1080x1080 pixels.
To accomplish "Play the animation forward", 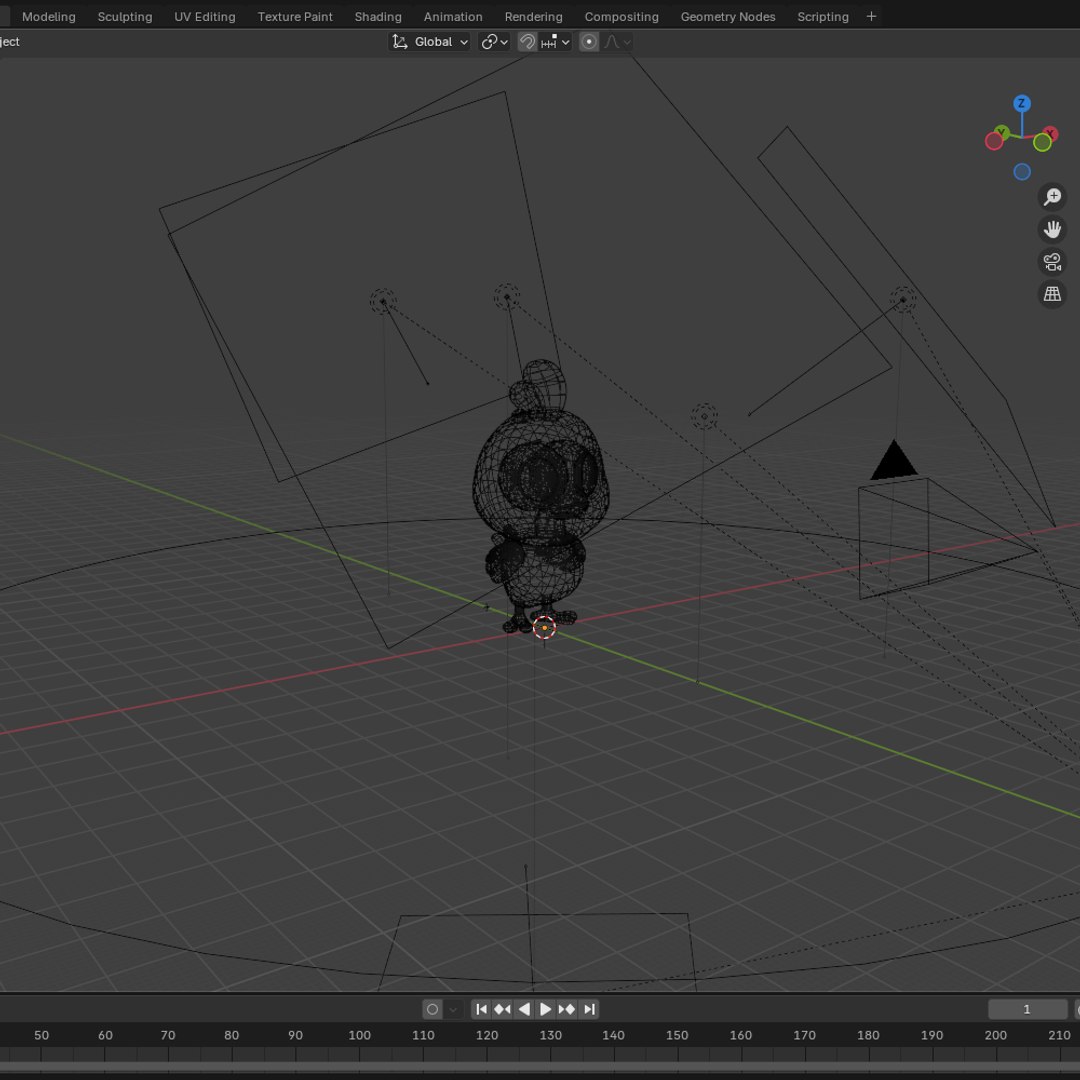I will click(545, 1009).
